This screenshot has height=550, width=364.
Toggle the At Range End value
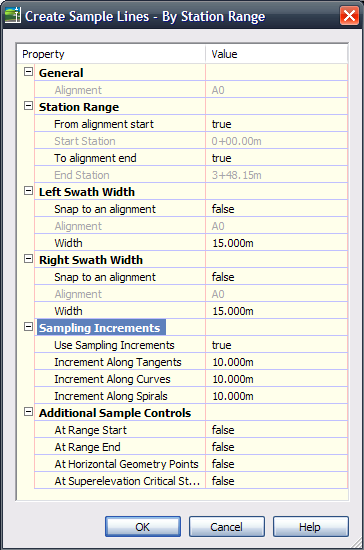point(276,447)
